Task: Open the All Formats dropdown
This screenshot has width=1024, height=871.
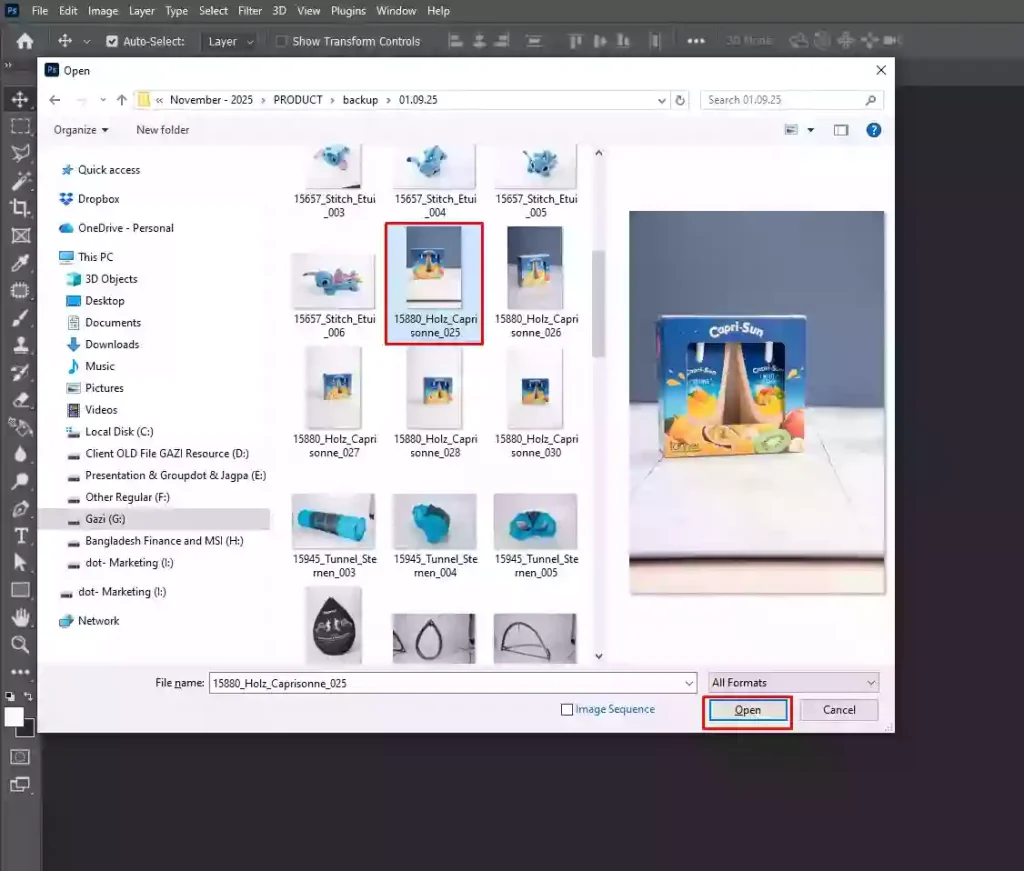Action: click(x=793, y=683)
